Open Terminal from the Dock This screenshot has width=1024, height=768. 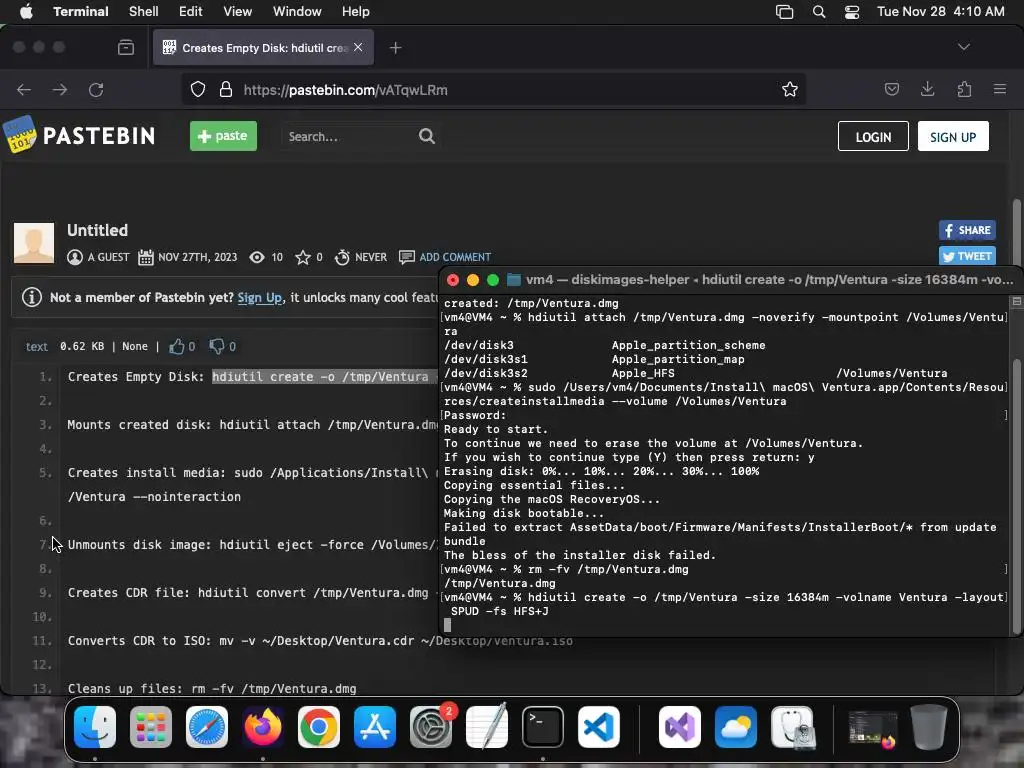[x=543, y=727]
